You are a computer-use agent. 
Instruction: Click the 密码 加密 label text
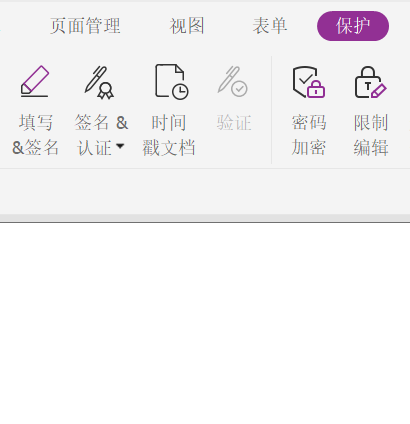pyautogui.click(x=309, y=135)
